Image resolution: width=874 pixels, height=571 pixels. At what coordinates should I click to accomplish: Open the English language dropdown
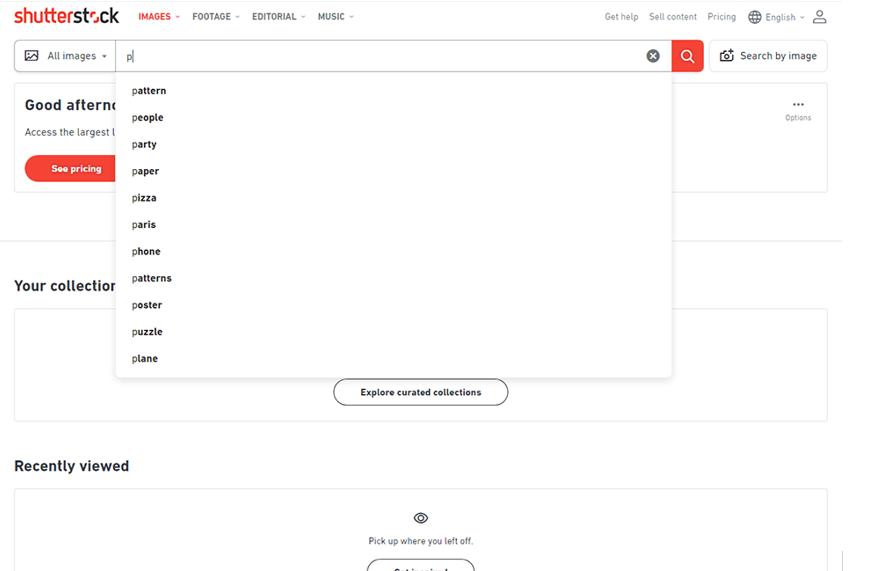click(x=776, y=17)
